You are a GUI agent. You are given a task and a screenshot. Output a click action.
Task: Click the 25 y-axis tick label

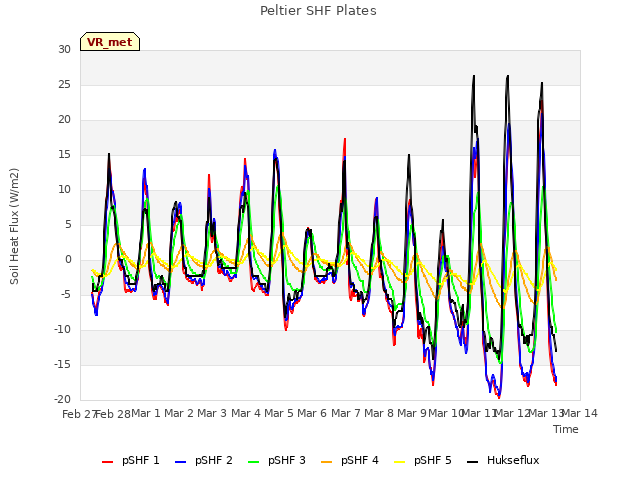[64, 84]
